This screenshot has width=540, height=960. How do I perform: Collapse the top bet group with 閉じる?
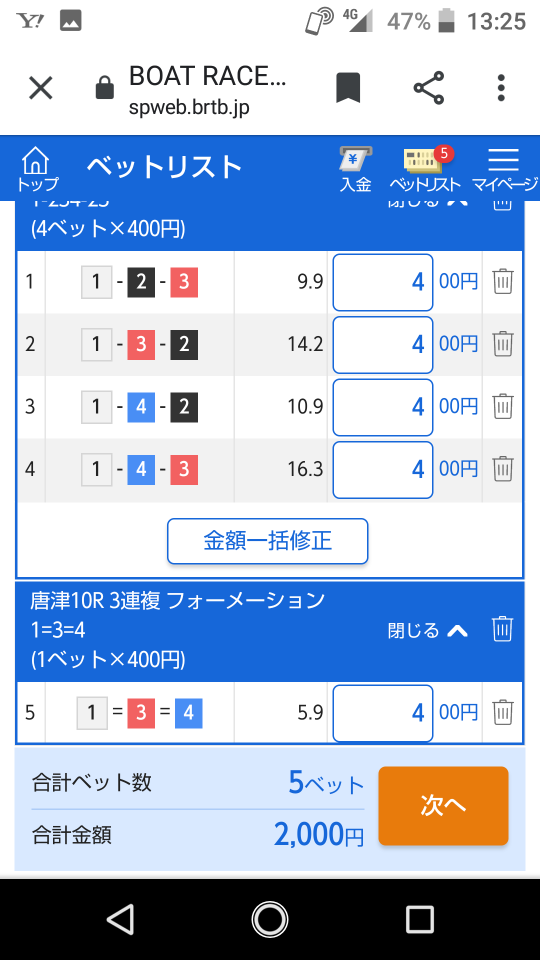[428, 203]
